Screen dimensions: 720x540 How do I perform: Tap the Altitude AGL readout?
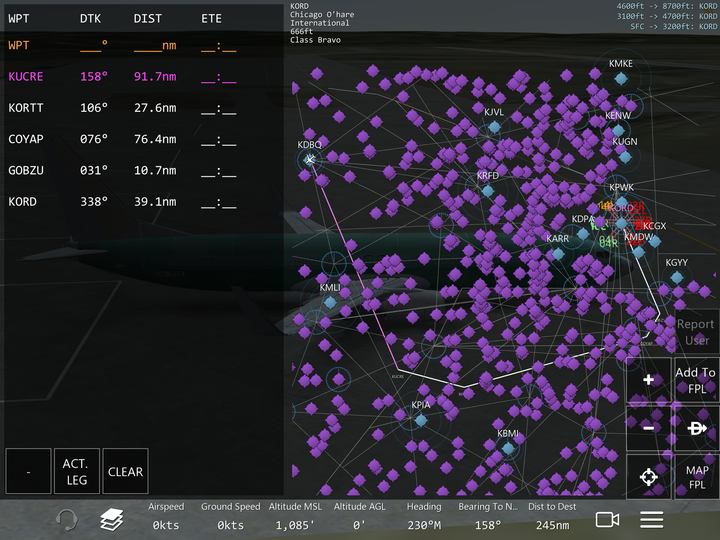click(x=359, y=516)
